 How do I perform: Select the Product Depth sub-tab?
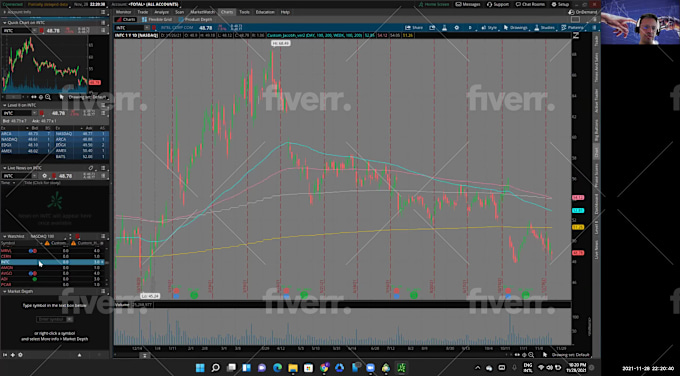195,20
